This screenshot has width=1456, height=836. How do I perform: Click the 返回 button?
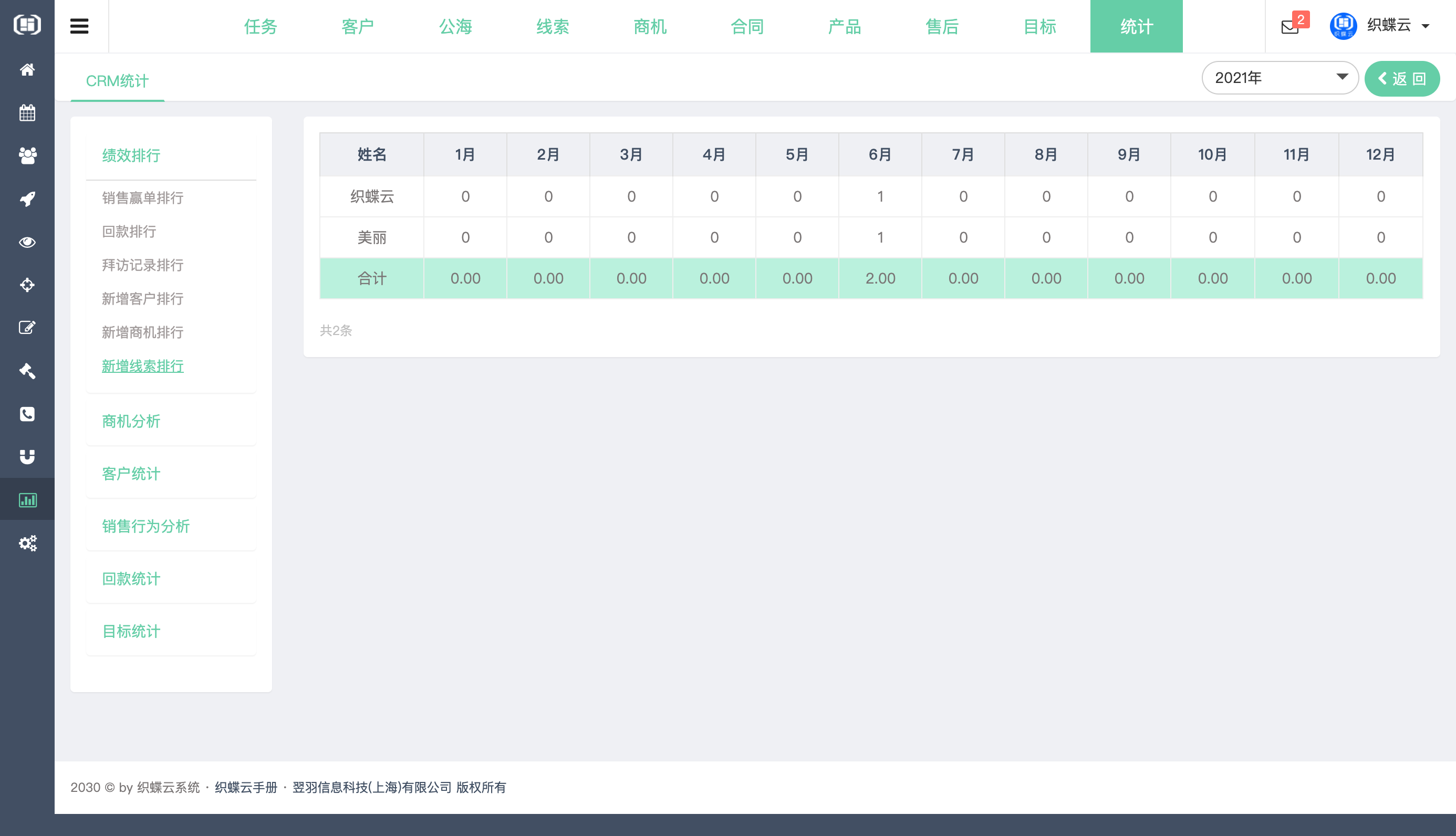pos(1402,78)
